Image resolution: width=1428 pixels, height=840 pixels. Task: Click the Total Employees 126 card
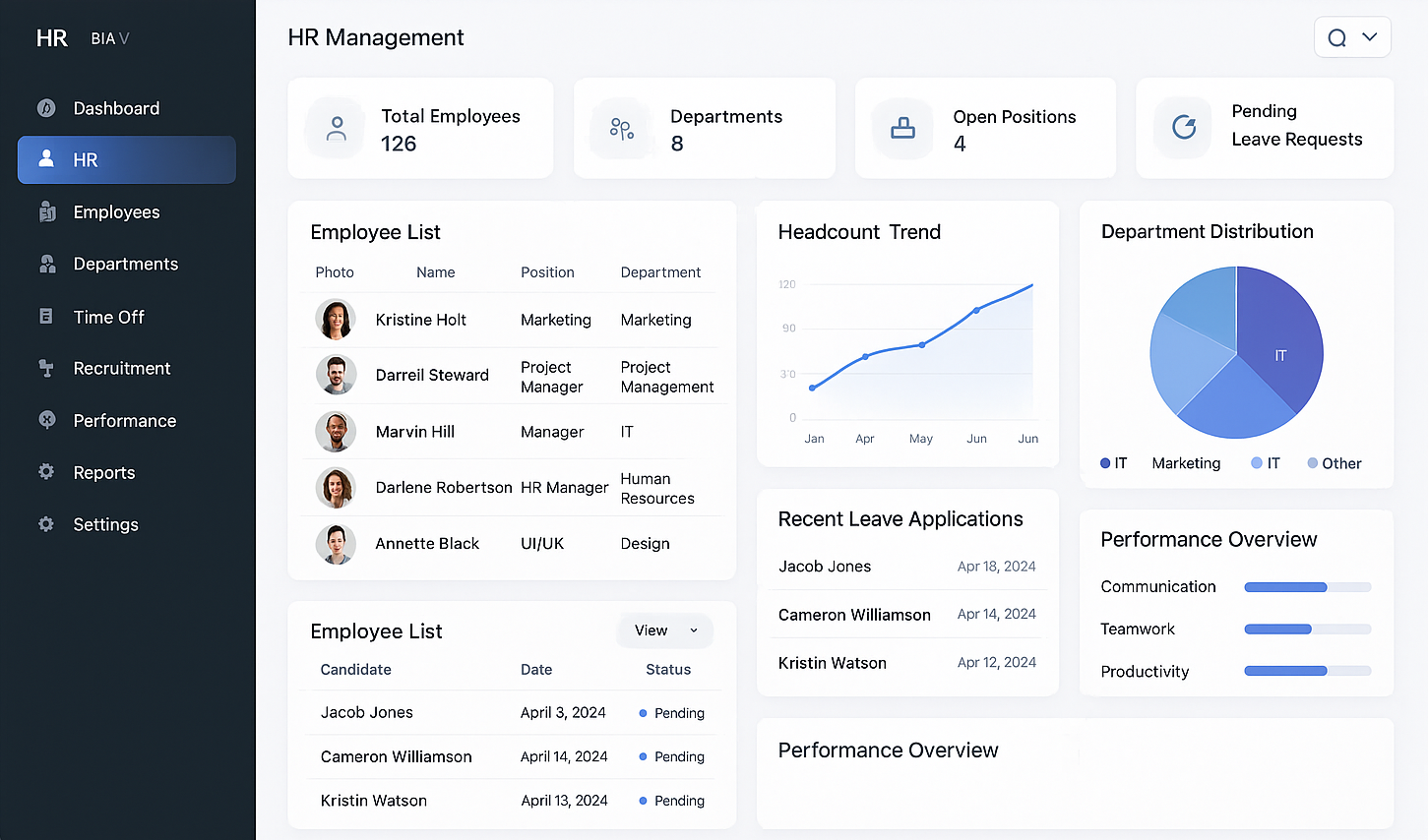tap(420, 128)
